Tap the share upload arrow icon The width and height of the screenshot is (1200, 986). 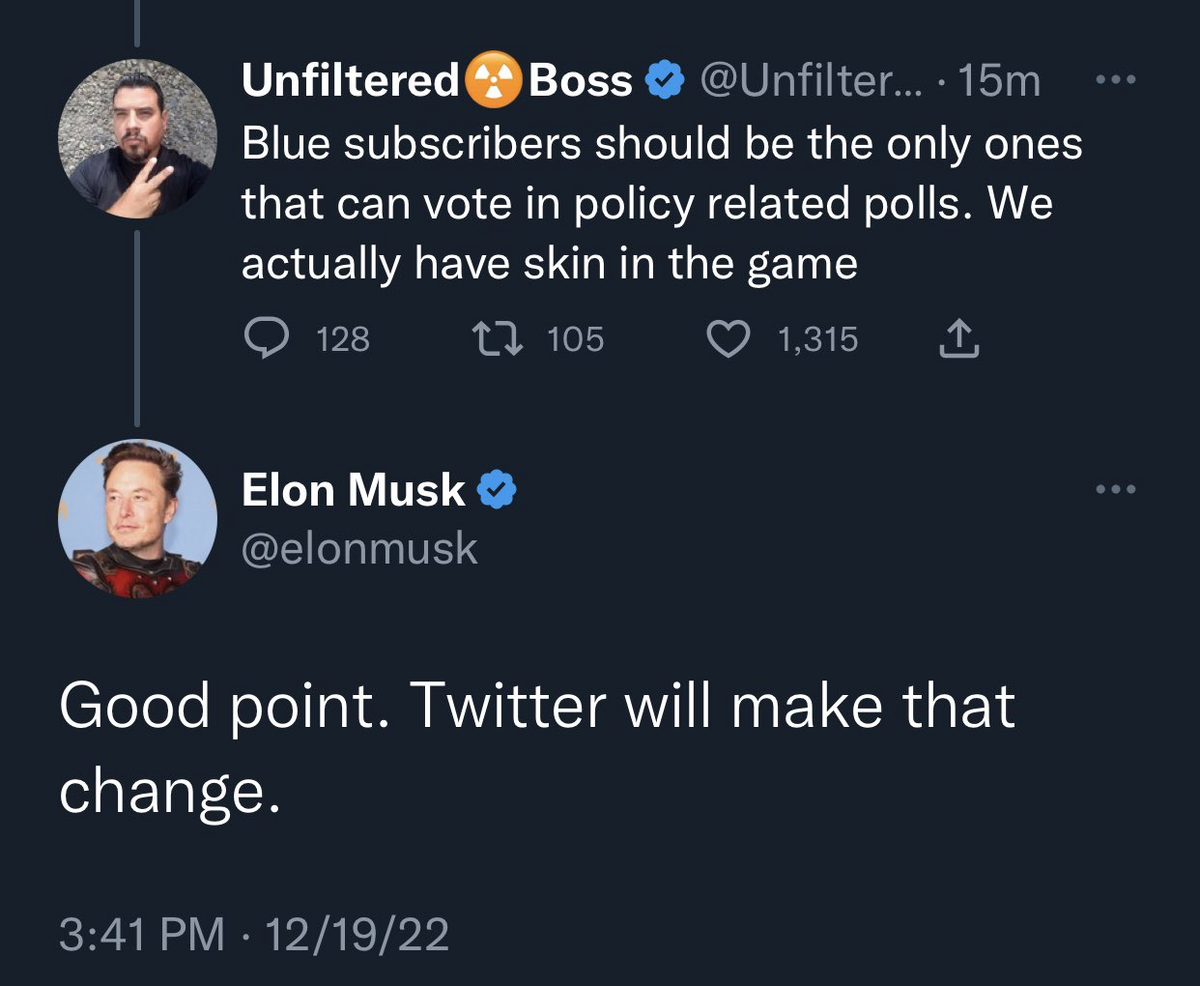[957, 341]
